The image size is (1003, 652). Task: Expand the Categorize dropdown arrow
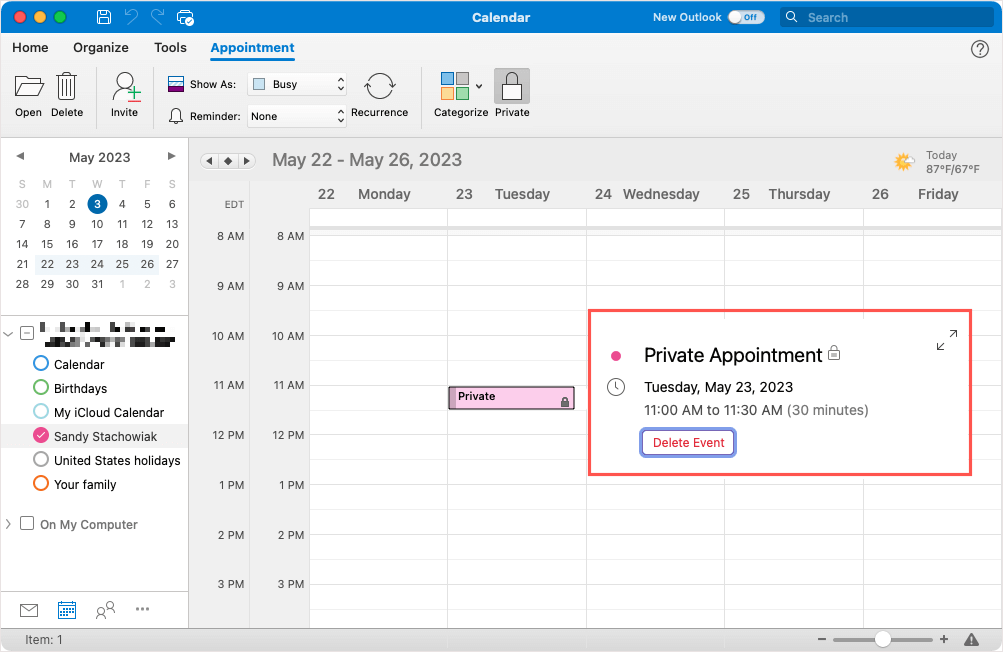(478, 86)
